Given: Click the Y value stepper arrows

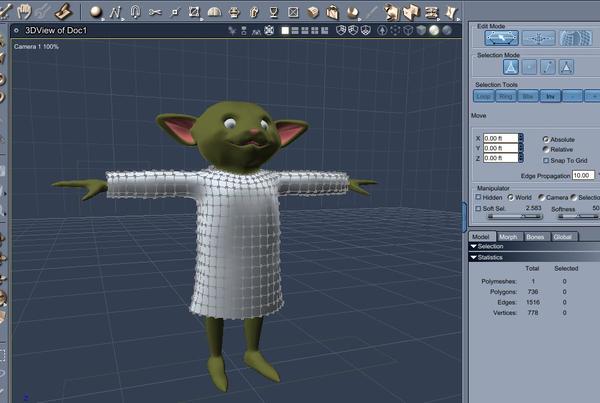Looking at the screenshot, I should [x=521, y=148].
